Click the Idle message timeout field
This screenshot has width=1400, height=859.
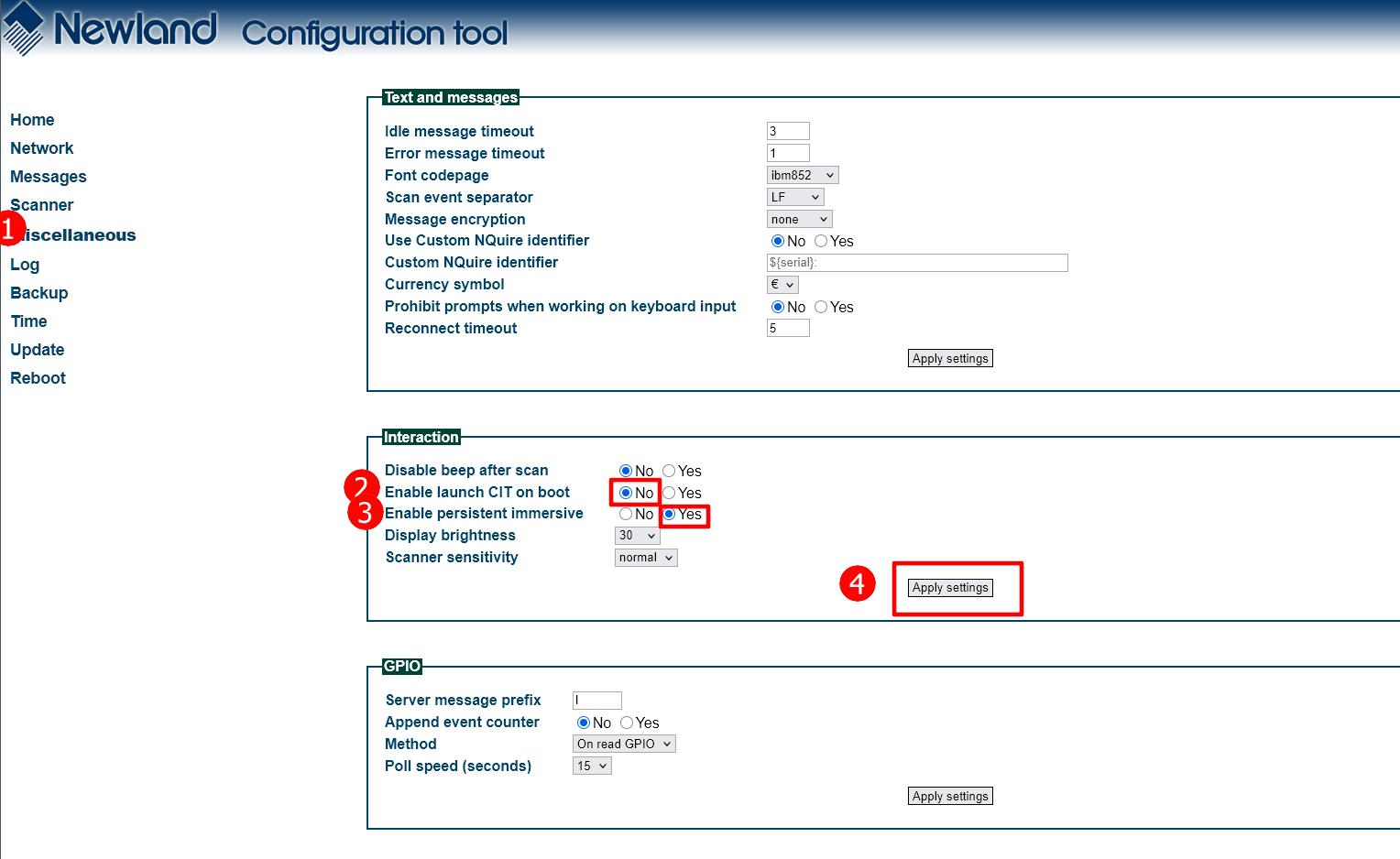[787, 131]
